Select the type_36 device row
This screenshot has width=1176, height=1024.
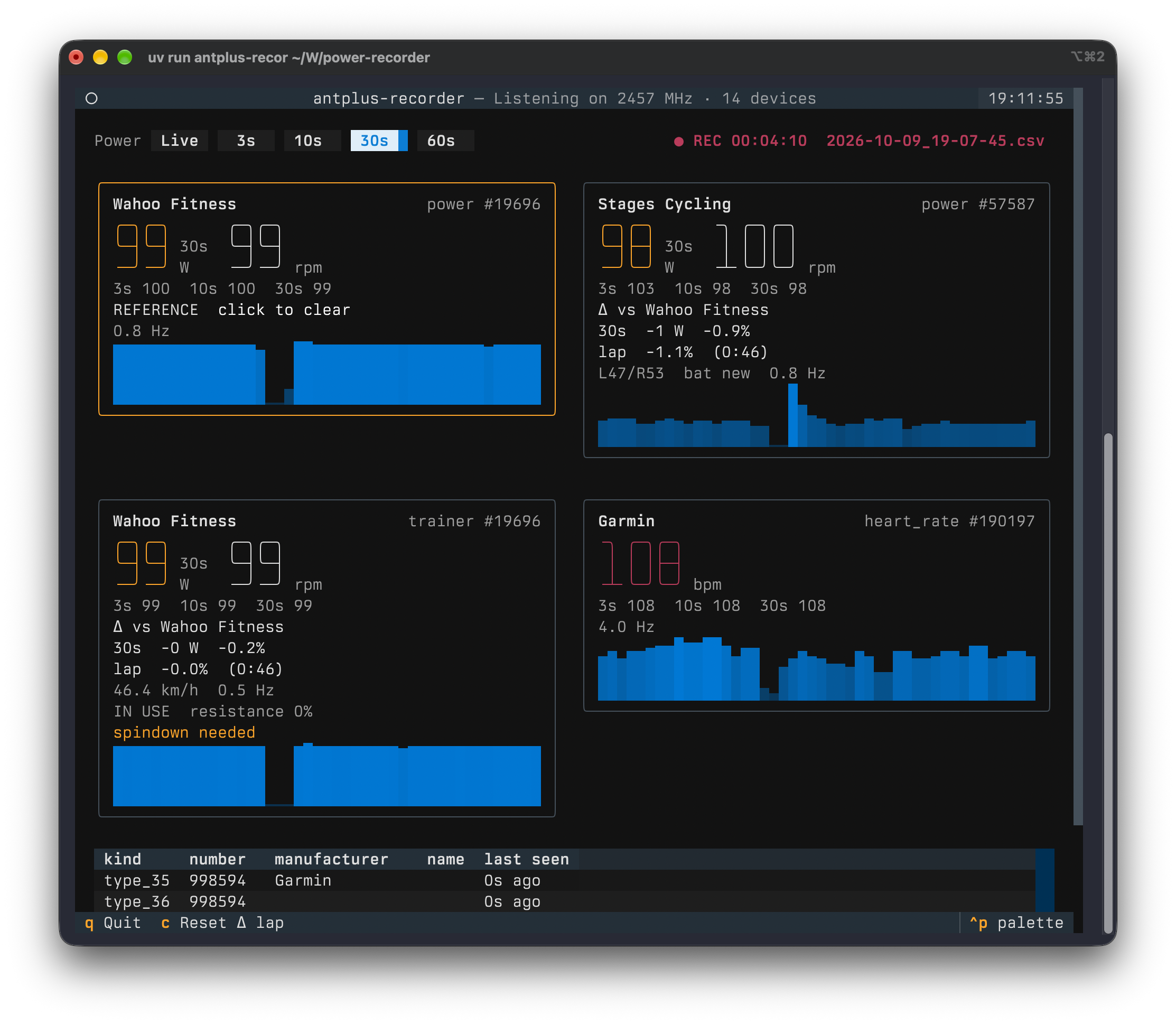564,901
